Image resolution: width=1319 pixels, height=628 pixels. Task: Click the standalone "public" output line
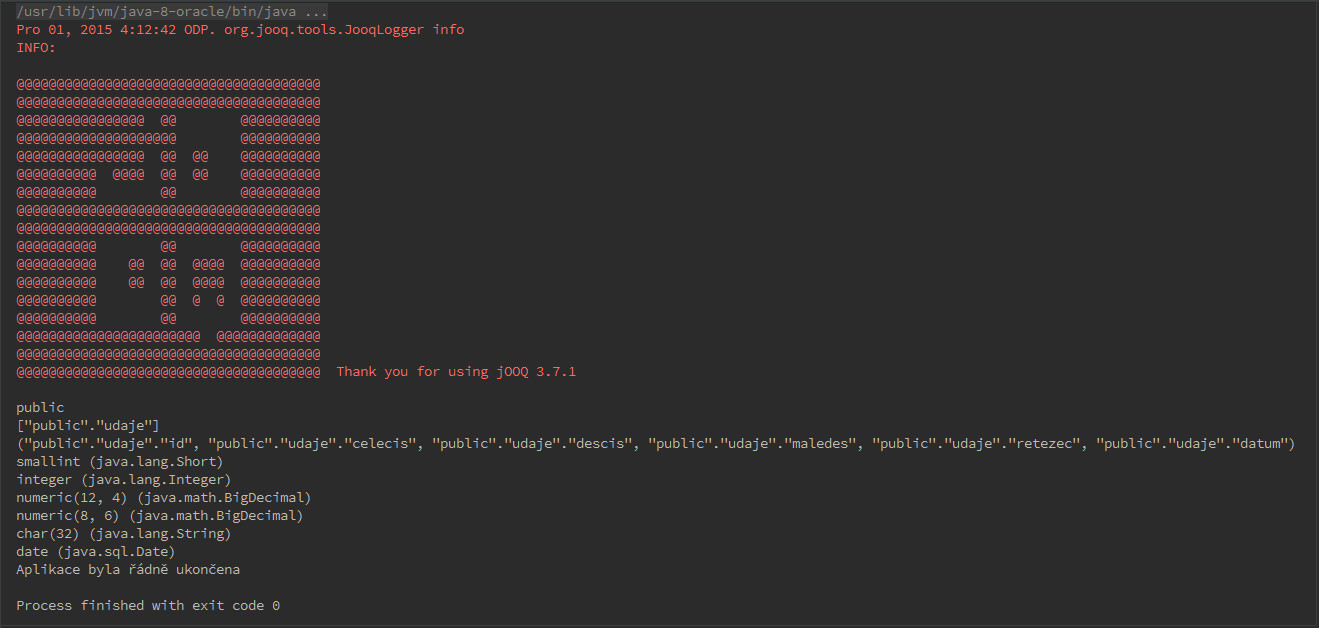[40, 408]
